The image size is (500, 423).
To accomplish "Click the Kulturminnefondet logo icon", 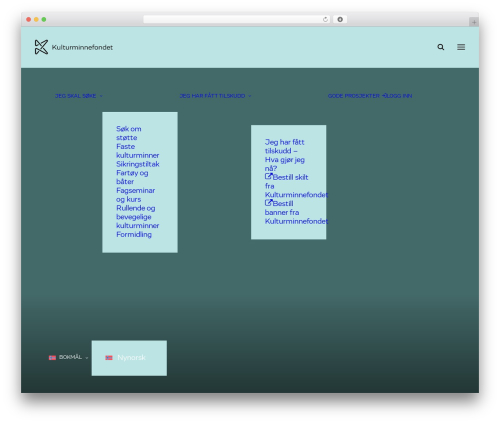I will [41, 47].
